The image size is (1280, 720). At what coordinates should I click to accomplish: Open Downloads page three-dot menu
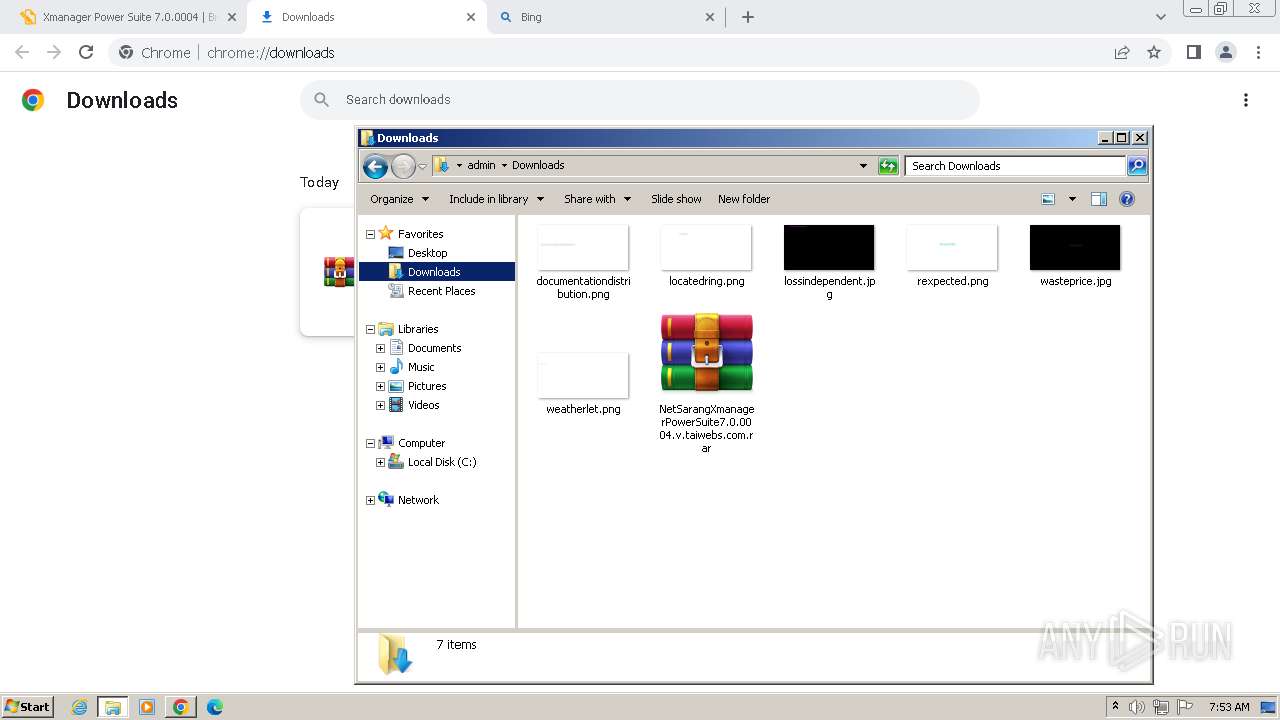click(1246, 100)
